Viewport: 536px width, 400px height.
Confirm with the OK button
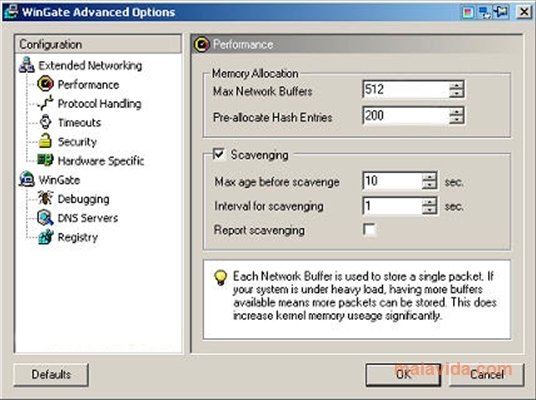403,374
